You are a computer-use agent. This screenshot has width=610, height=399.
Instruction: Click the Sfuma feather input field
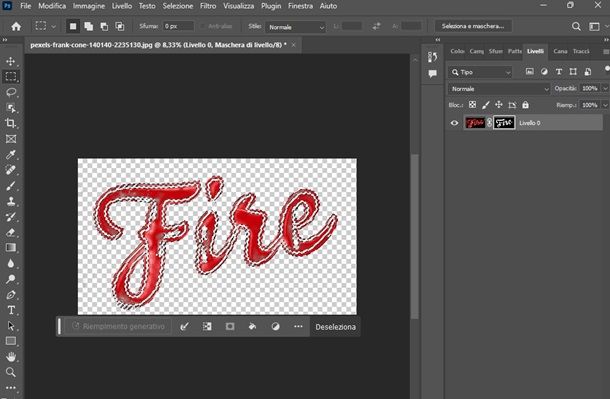(x=178, y=26)
